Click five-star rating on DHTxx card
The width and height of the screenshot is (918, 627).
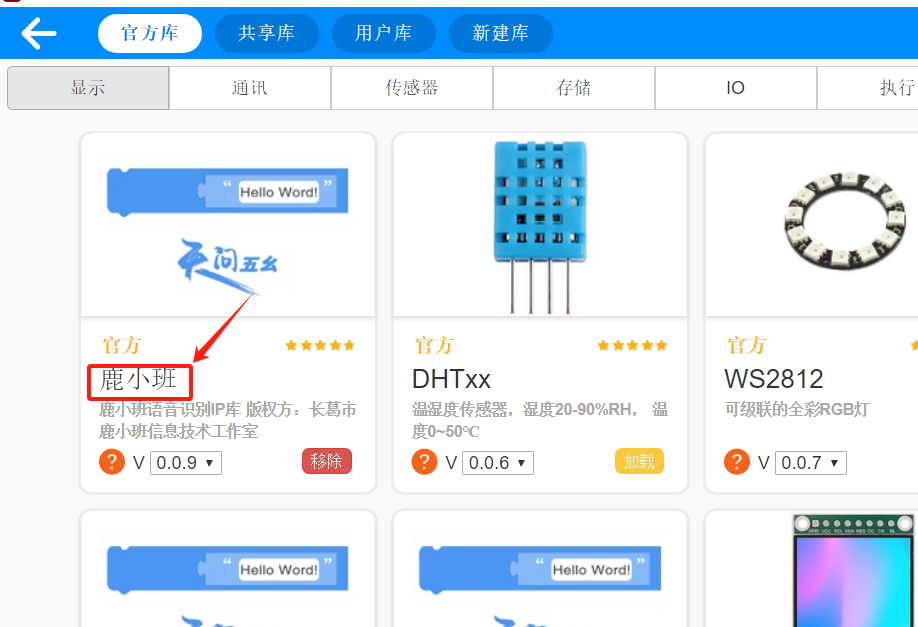632,345
